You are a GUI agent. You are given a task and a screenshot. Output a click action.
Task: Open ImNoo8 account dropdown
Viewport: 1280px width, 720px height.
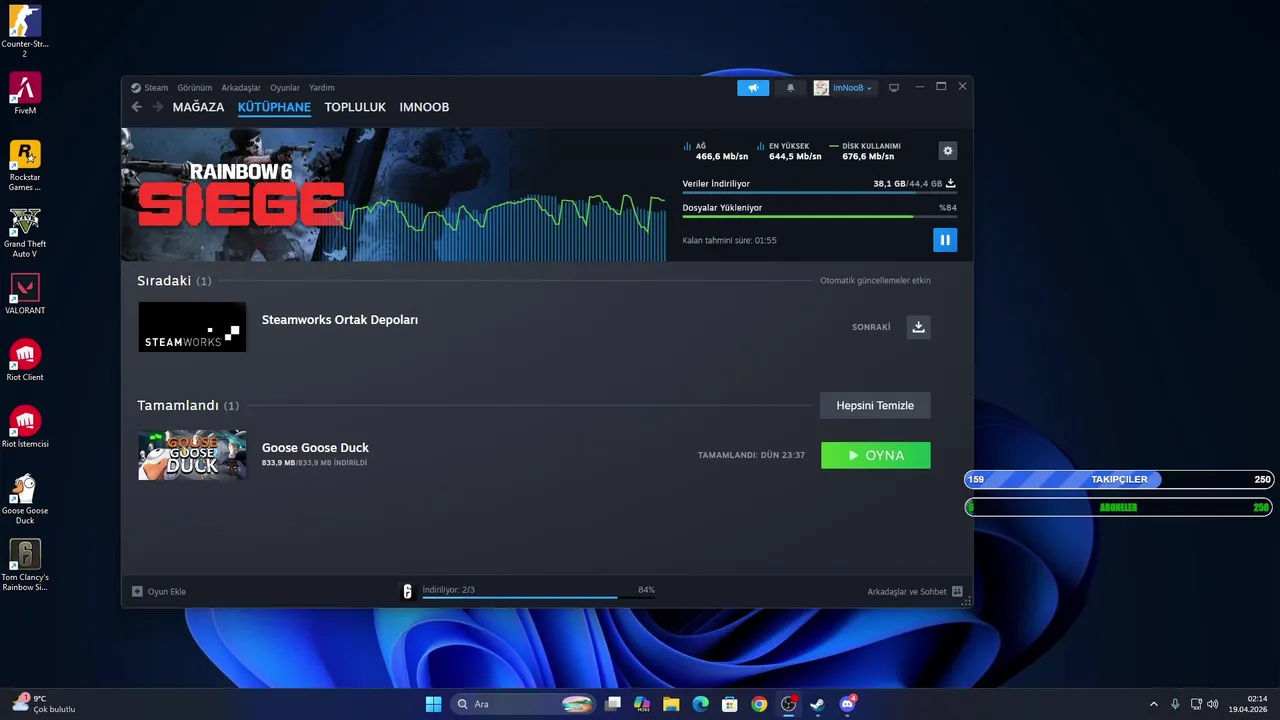[x=843, y=88]
